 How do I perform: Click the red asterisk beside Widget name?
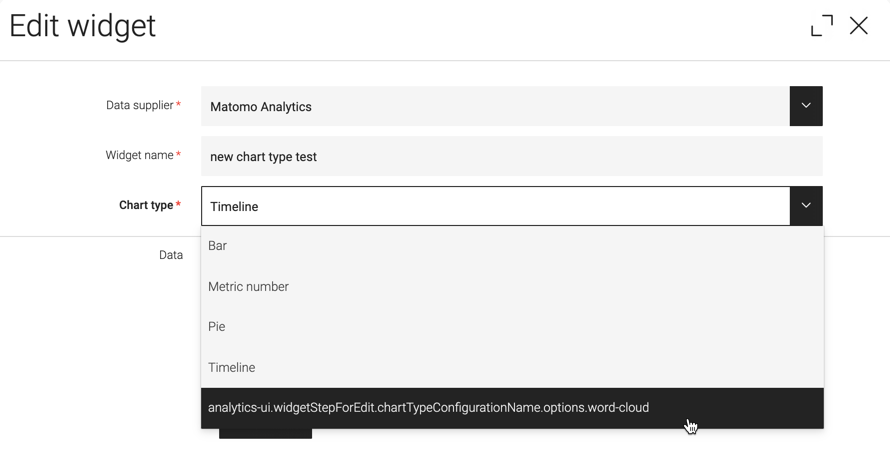pos(178,154)
